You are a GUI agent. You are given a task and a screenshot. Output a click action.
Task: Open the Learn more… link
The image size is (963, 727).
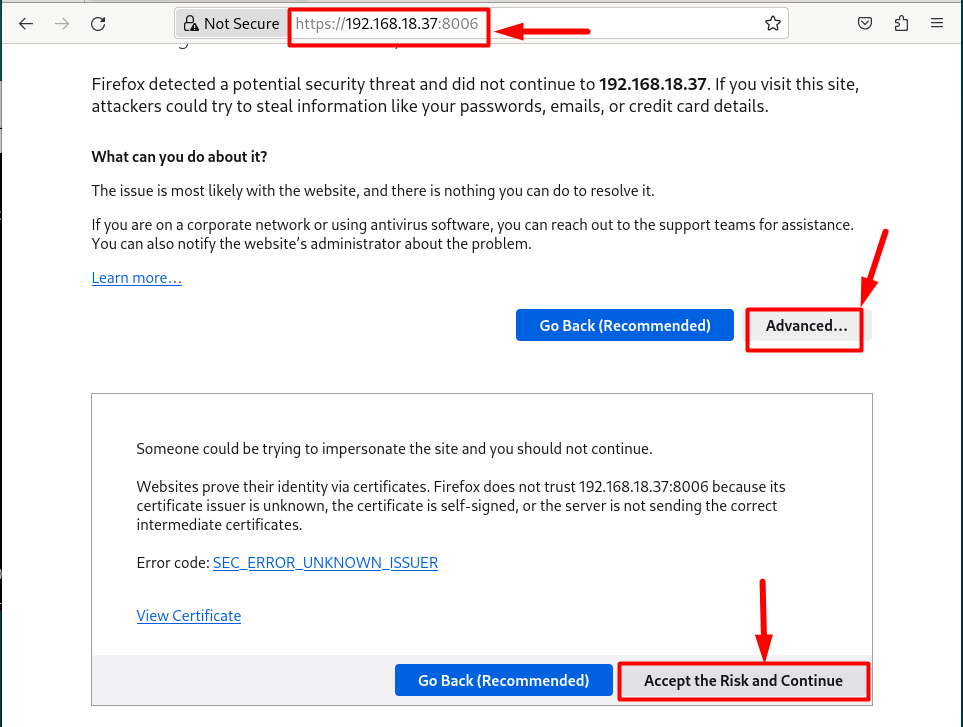point(136,278)
